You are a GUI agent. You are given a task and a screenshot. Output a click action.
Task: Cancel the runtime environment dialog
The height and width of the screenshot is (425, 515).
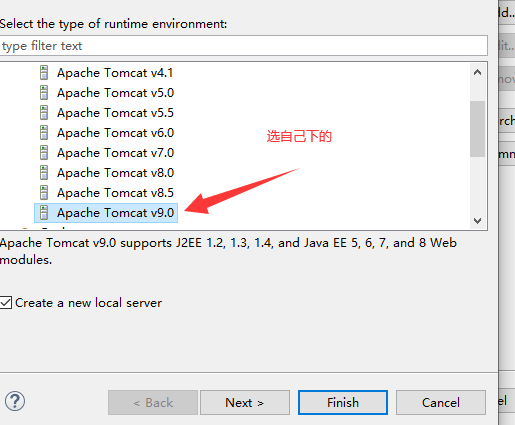pos(441,403)
